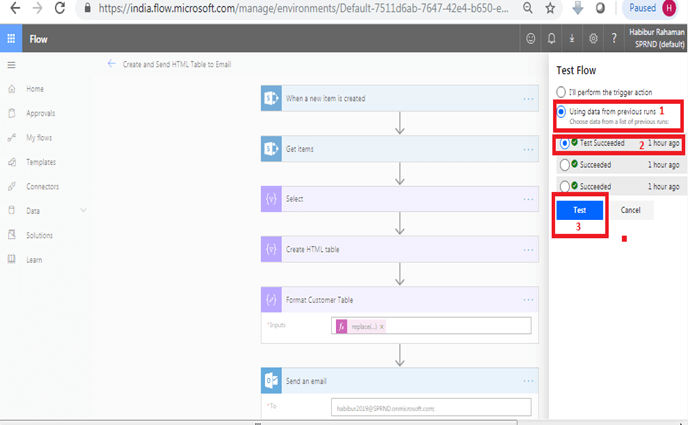
Task: Click the browser extension download arrow icon
Action: [x=578, y=8]
